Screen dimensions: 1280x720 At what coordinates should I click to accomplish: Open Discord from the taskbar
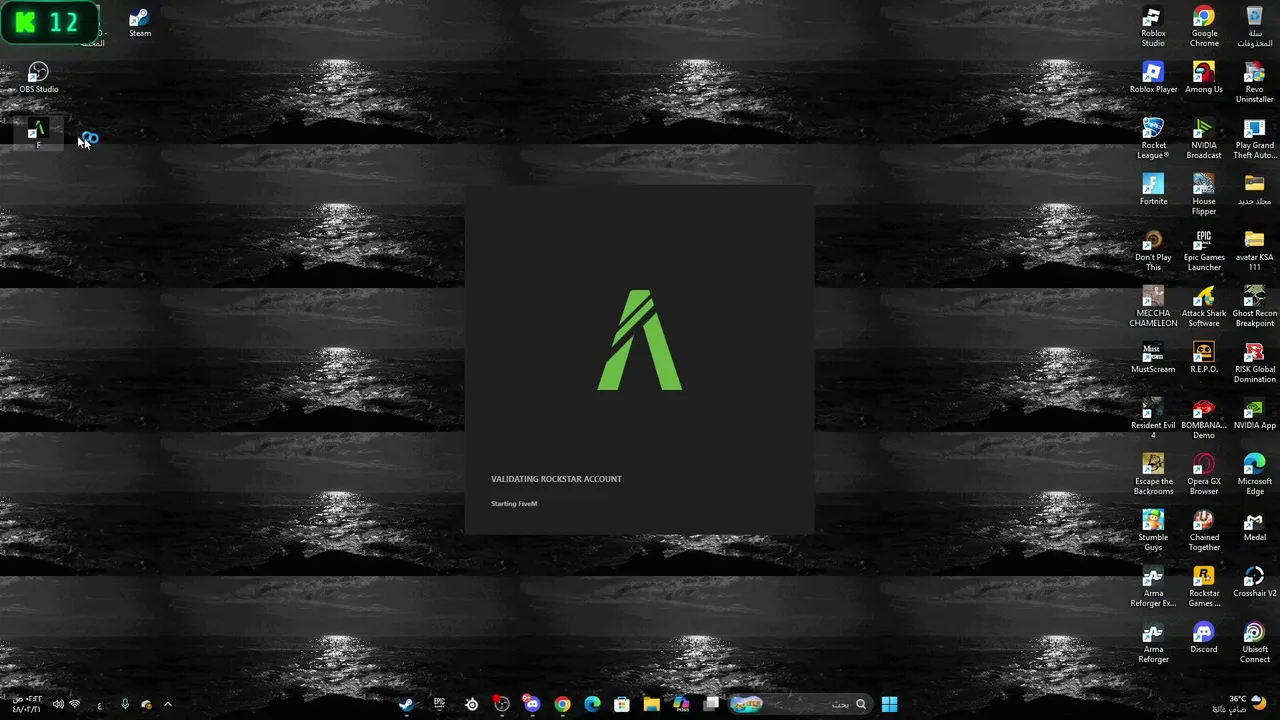[532, 705]
